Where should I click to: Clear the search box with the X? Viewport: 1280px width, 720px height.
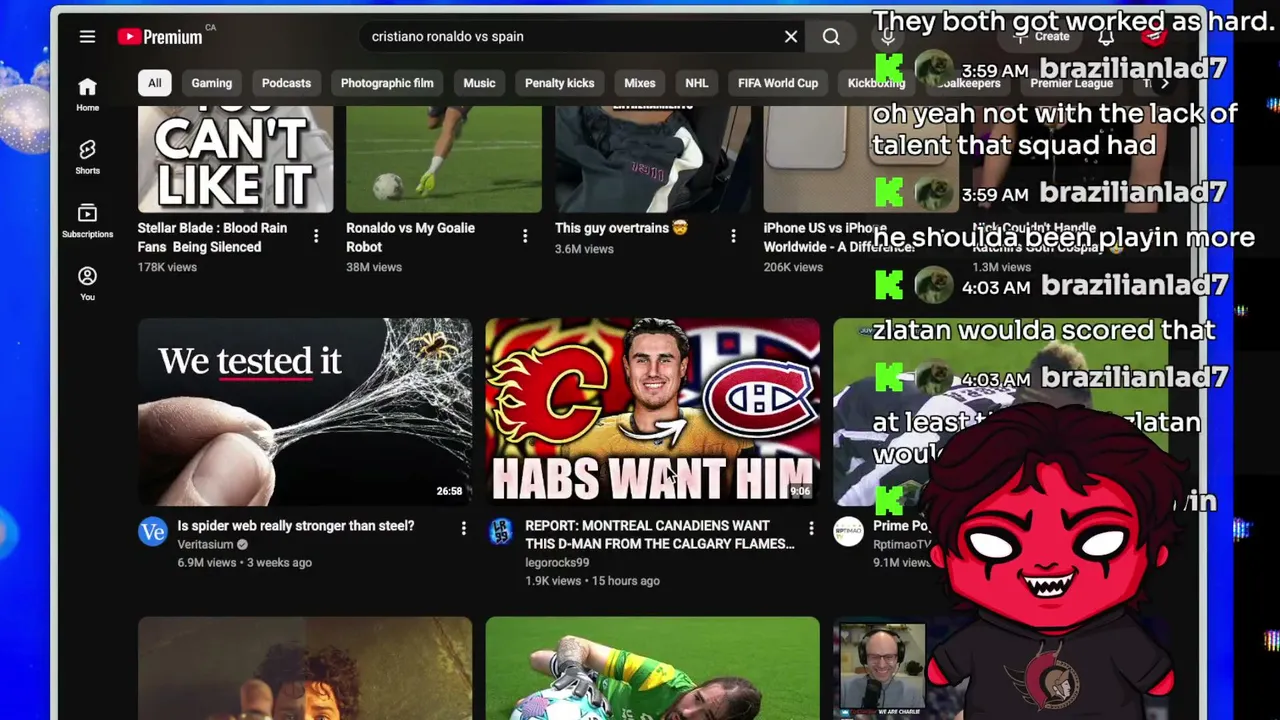pos(791,37)
